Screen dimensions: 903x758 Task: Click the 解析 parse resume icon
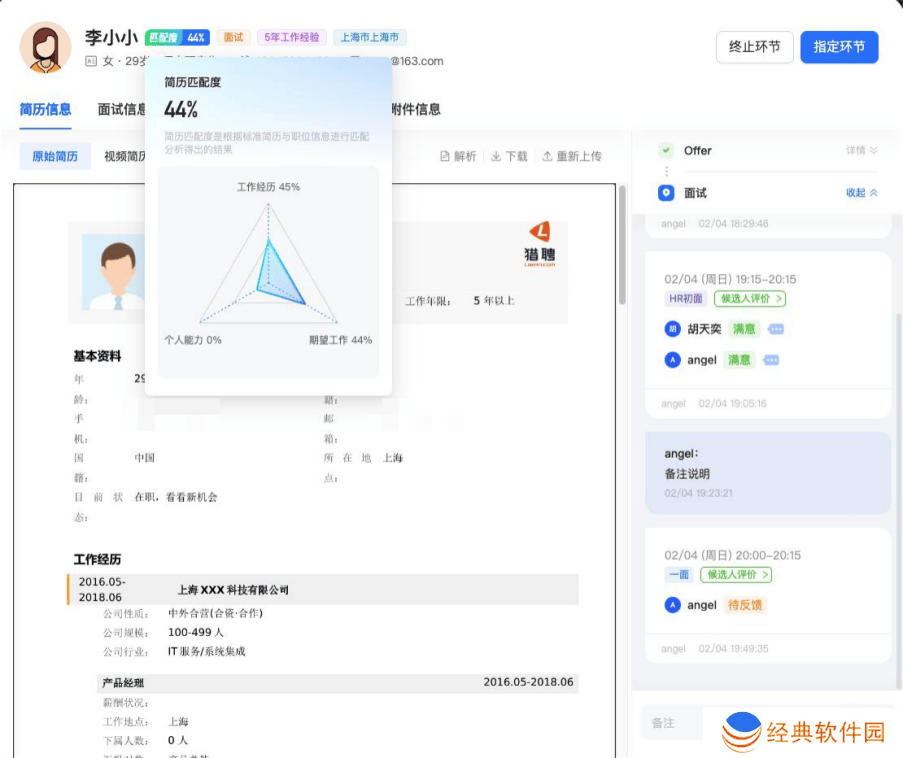coord(458,157)
